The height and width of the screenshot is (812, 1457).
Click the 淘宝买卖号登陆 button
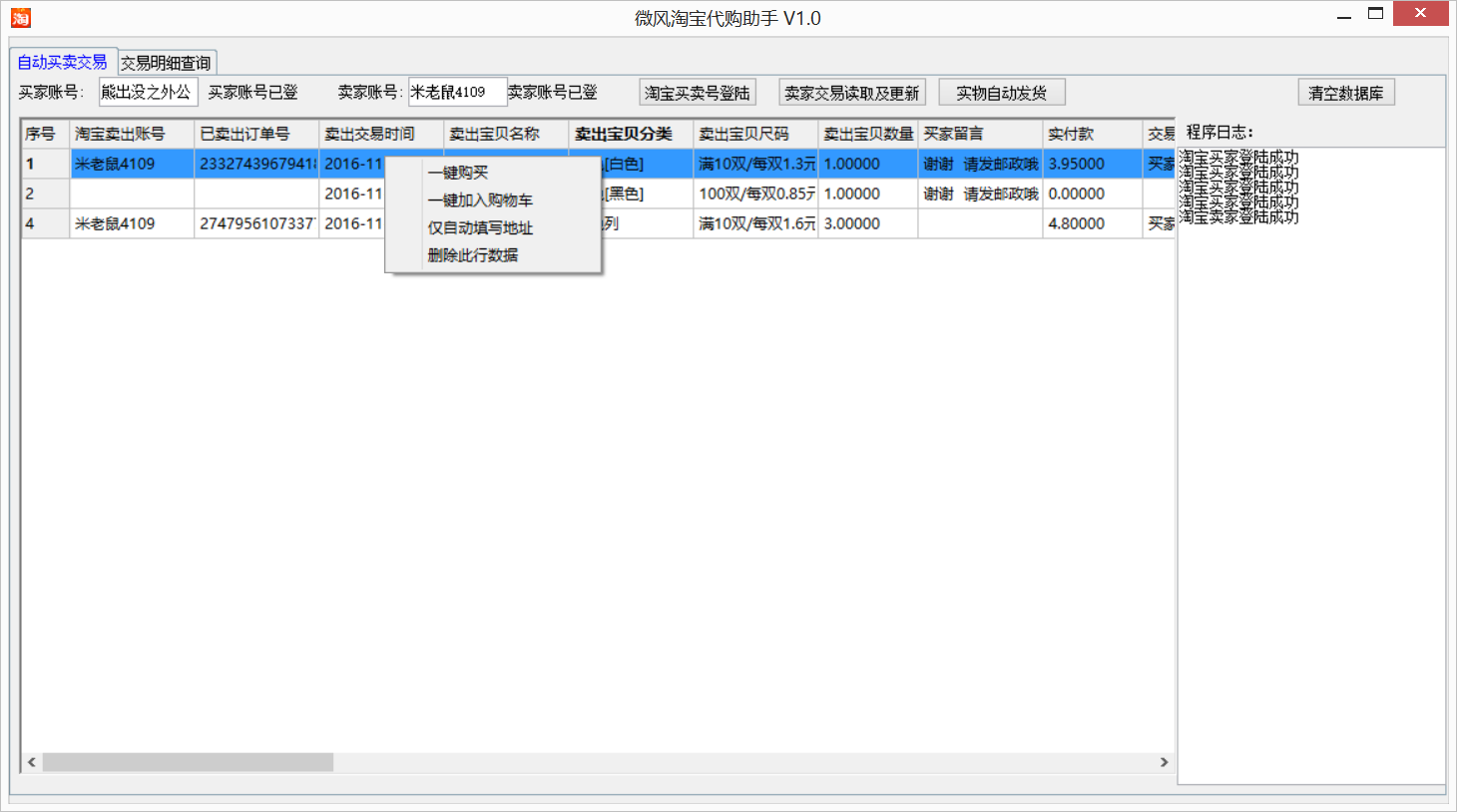(696, 91)
